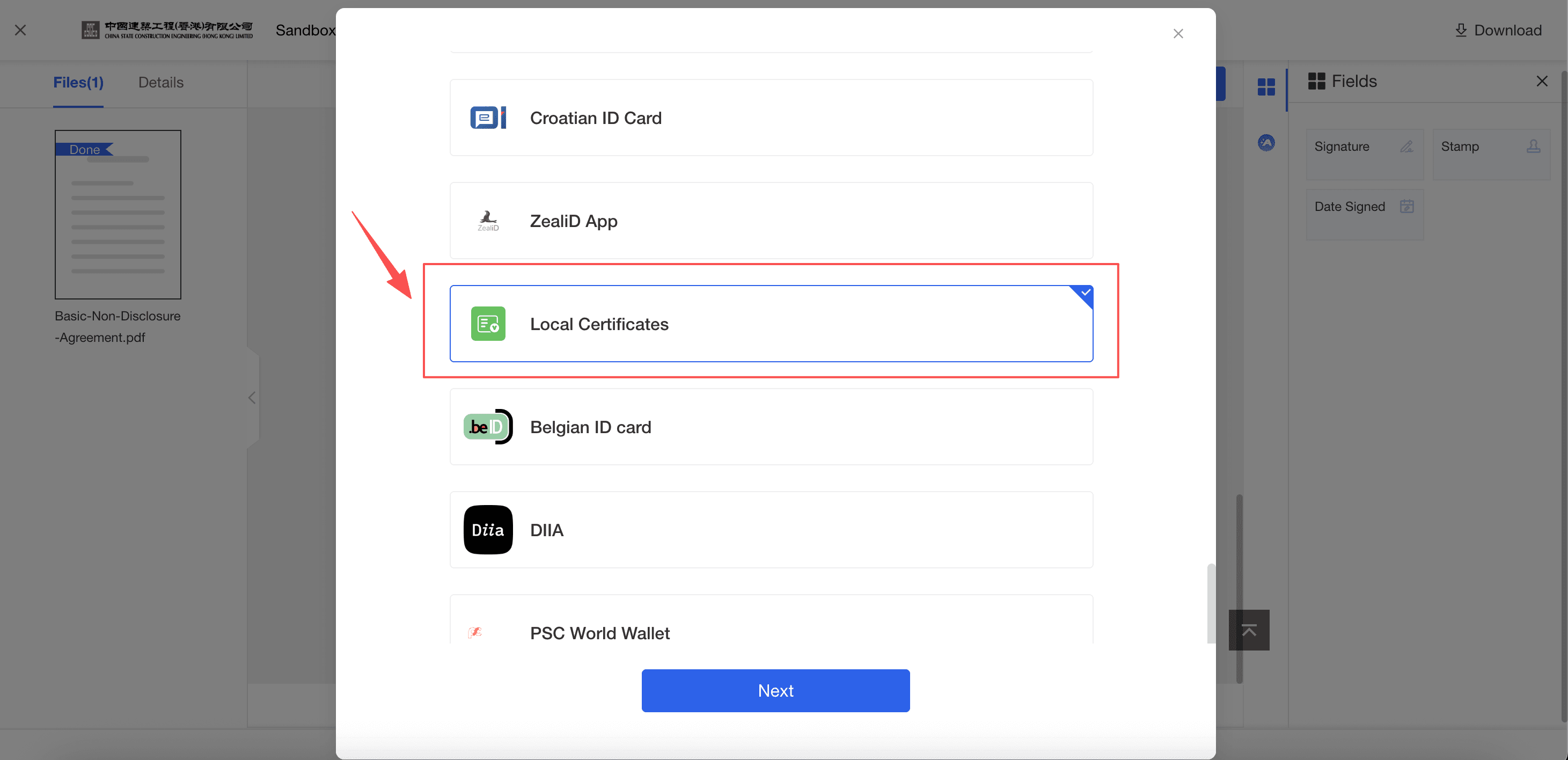Click the Croatian ID Card icon
The height and width of the screenshot is (760, 1568).
488,118
